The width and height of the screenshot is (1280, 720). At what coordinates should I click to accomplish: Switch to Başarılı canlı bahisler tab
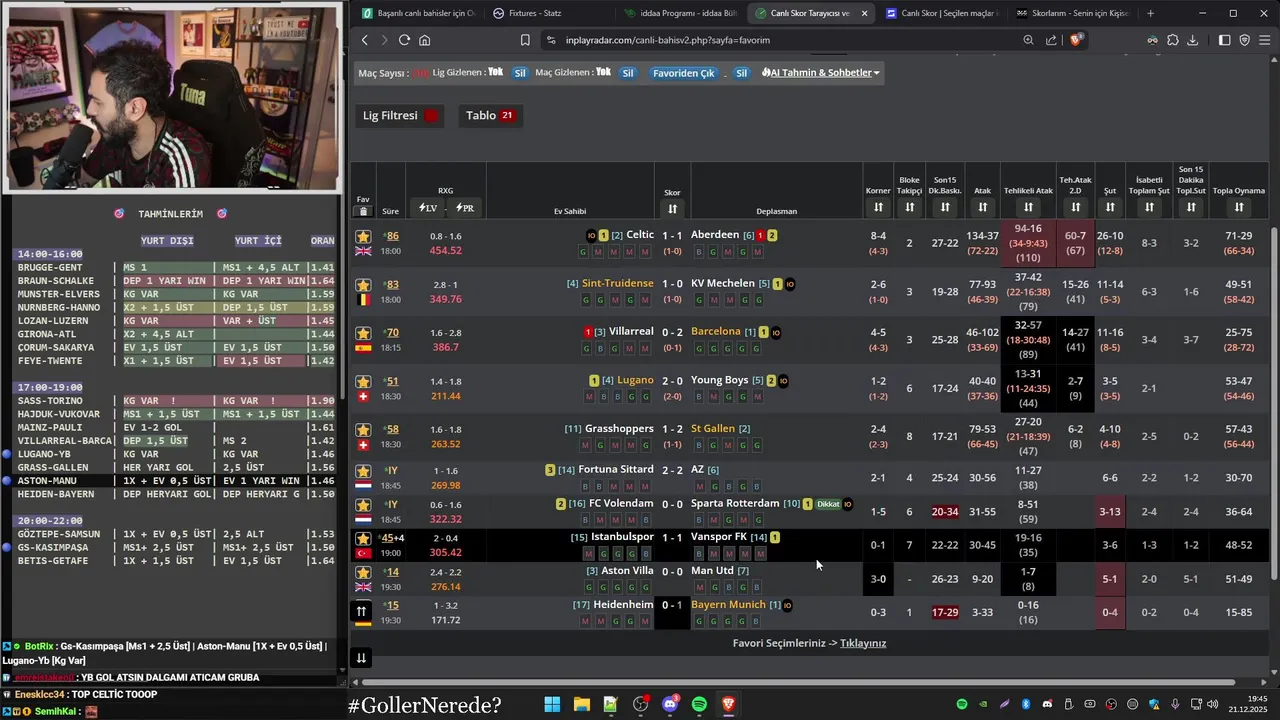pos(418,13)
